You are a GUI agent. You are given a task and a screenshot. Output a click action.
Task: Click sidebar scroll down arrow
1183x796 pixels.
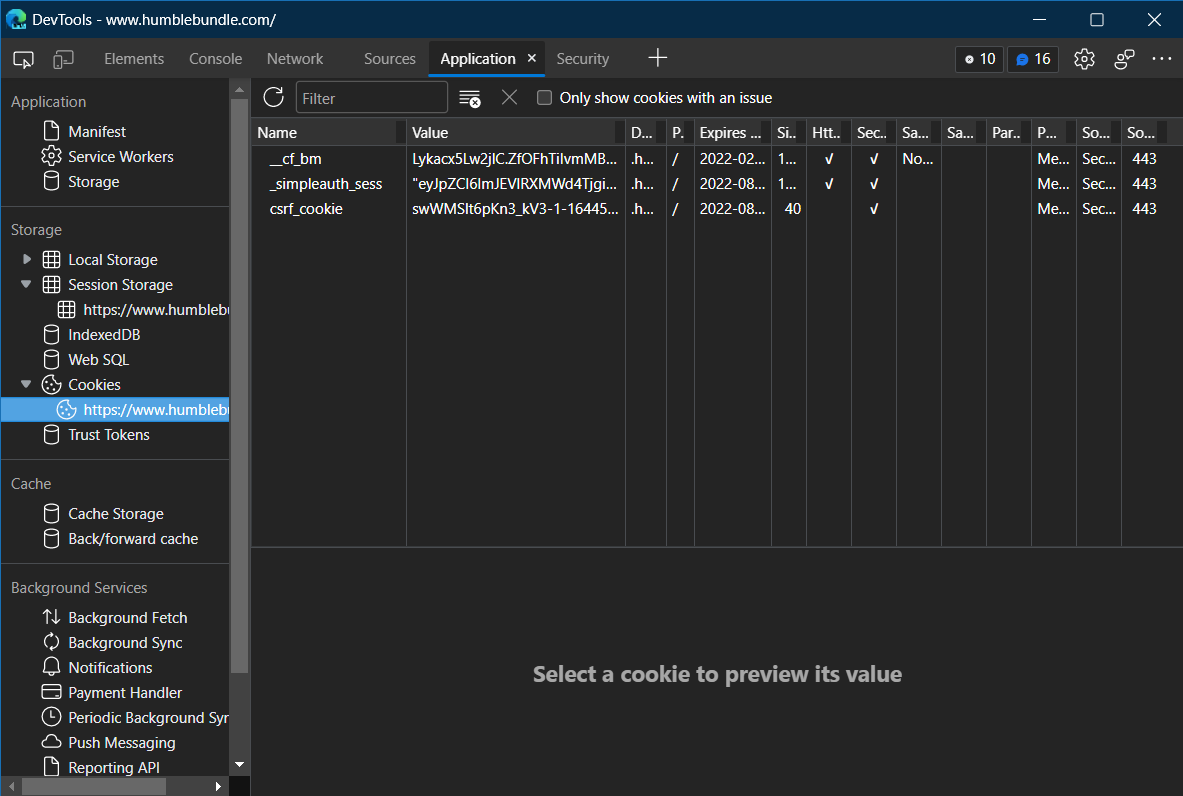click(239, 764)
